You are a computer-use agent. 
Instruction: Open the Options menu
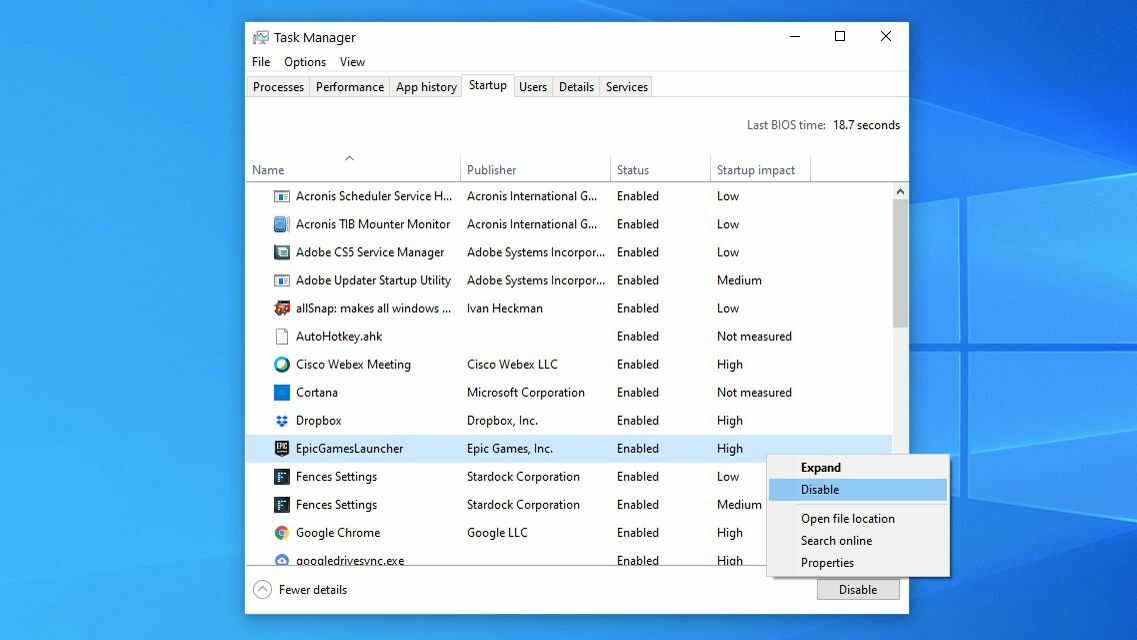click(305, 62)
